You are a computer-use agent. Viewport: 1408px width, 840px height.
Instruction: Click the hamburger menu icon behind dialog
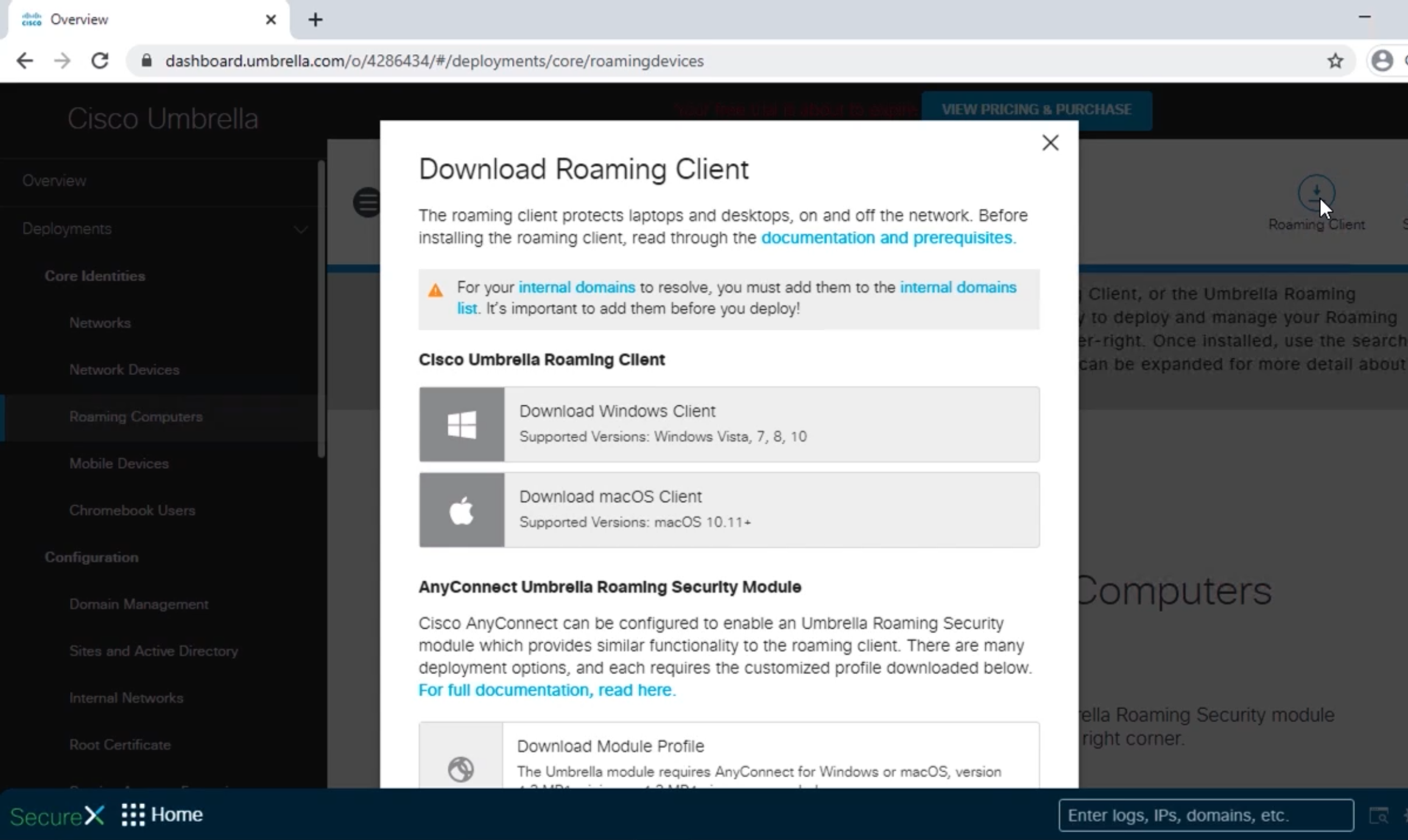(x=367, y=202)
